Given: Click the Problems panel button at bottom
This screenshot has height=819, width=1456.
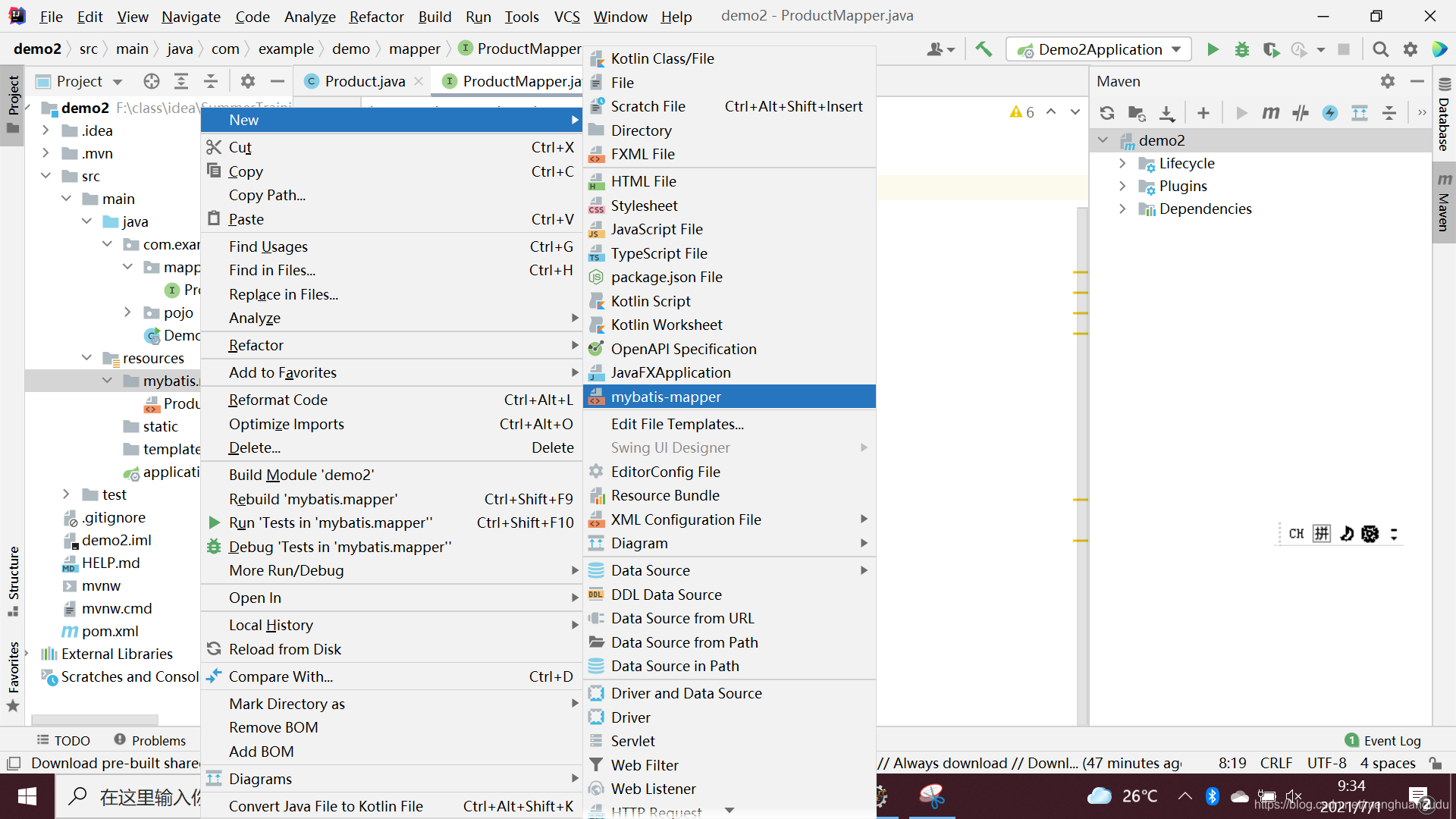Looking at the screenshot, I should point(149,740).
